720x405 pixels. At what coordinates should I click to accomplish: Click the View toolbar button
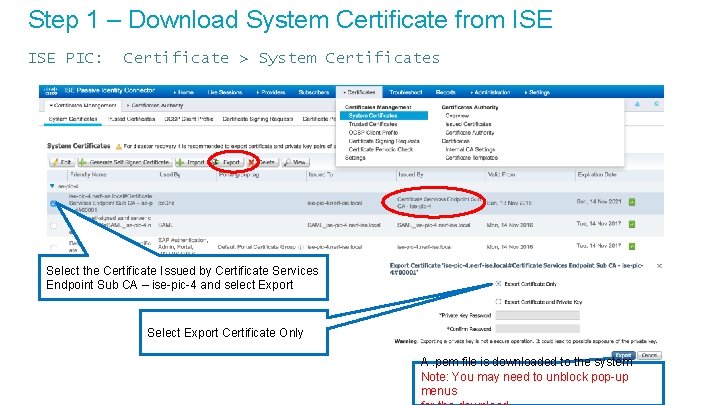pyautogui.click(x=295, y=162)
